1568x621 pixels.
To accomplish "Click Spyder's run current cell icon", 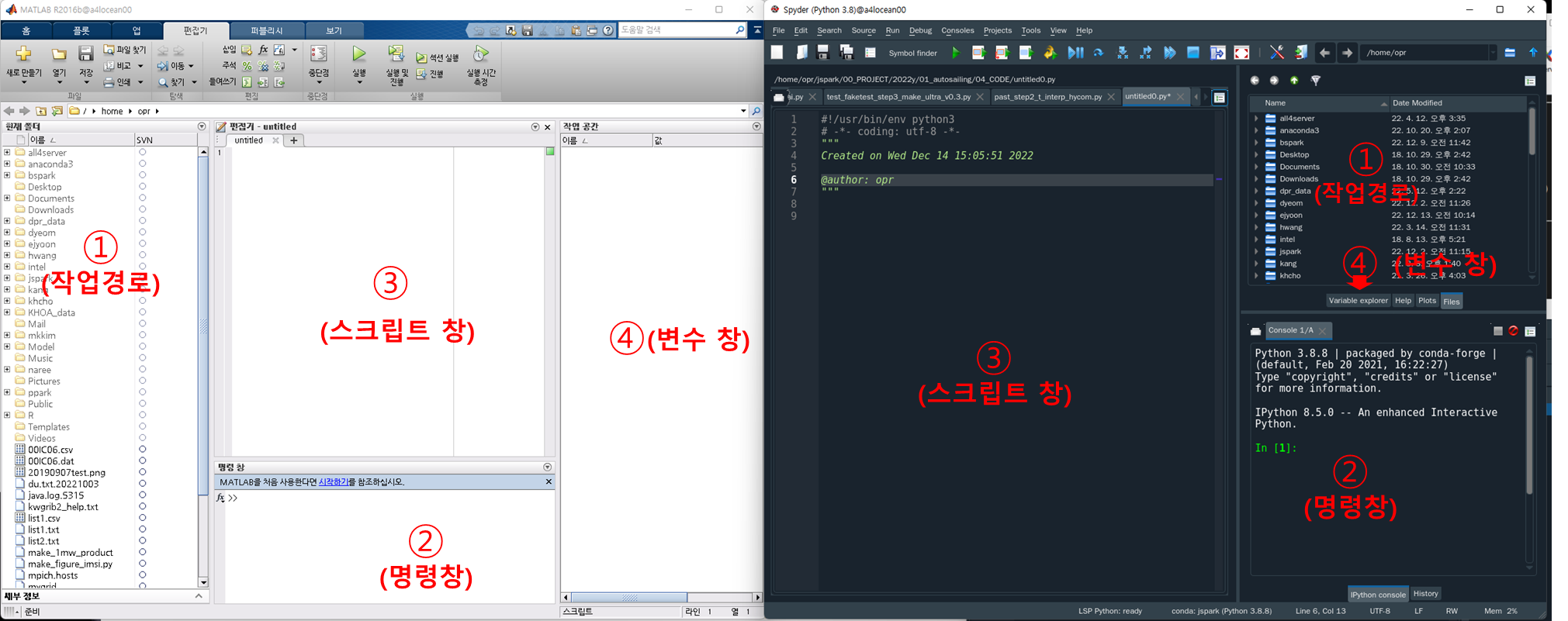I will (x=978, y=53).
